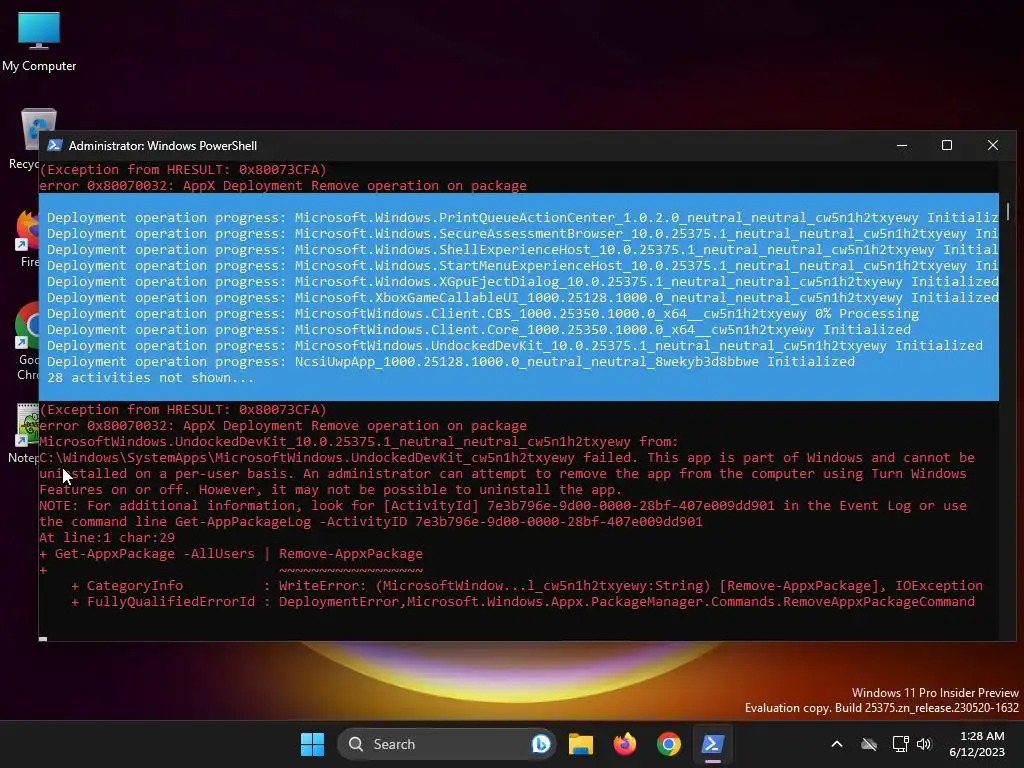This screenshot has height=768, width=1024.
Task: Click the 'NcsiUwpApp_1000.25128.1000.0' progress line
Action: 451,362
